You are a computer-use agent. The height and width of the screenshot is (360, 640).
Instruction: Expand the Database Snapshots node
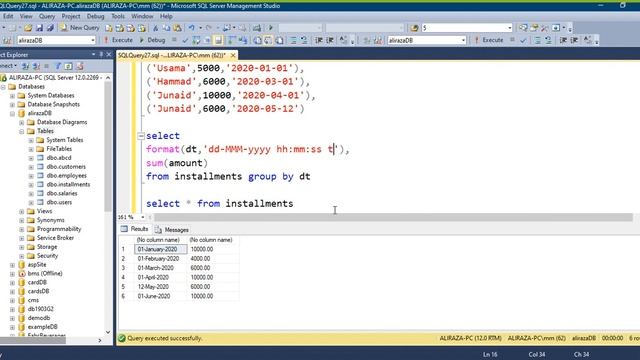pyautogui.click(x=12, y=104)
